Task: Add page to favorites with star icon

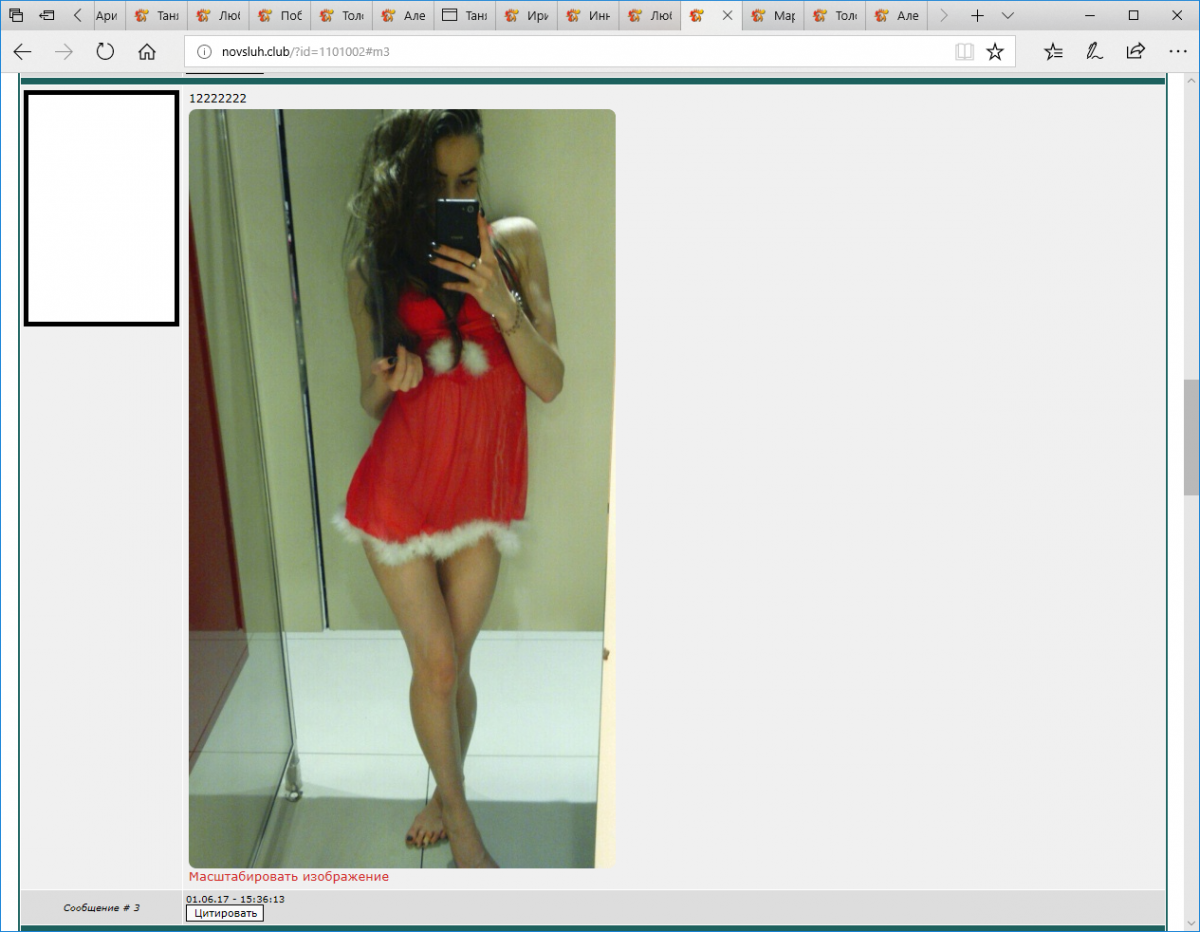Action: [995, 52]
